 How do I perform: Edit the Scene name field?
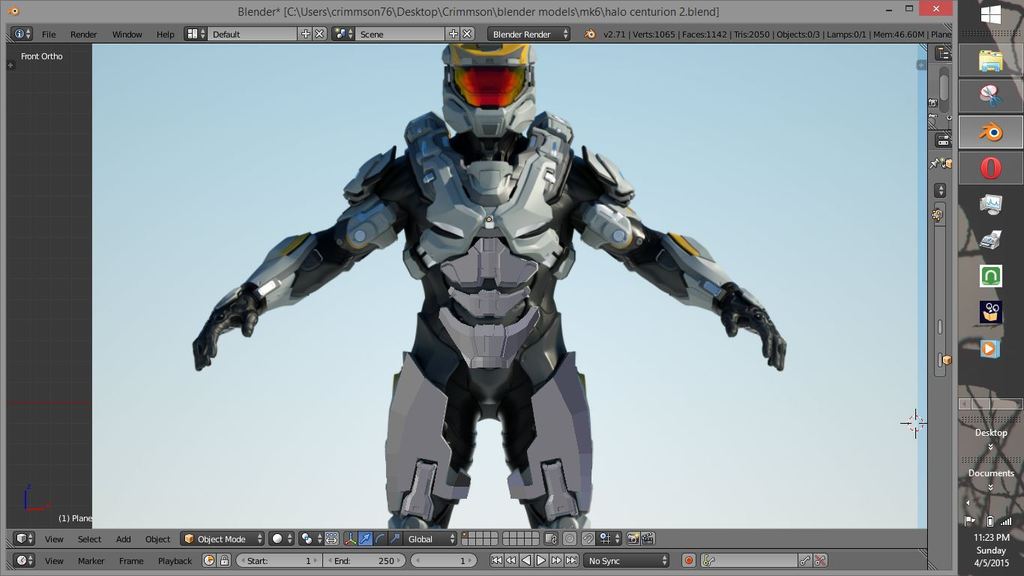tap(400, 34)
